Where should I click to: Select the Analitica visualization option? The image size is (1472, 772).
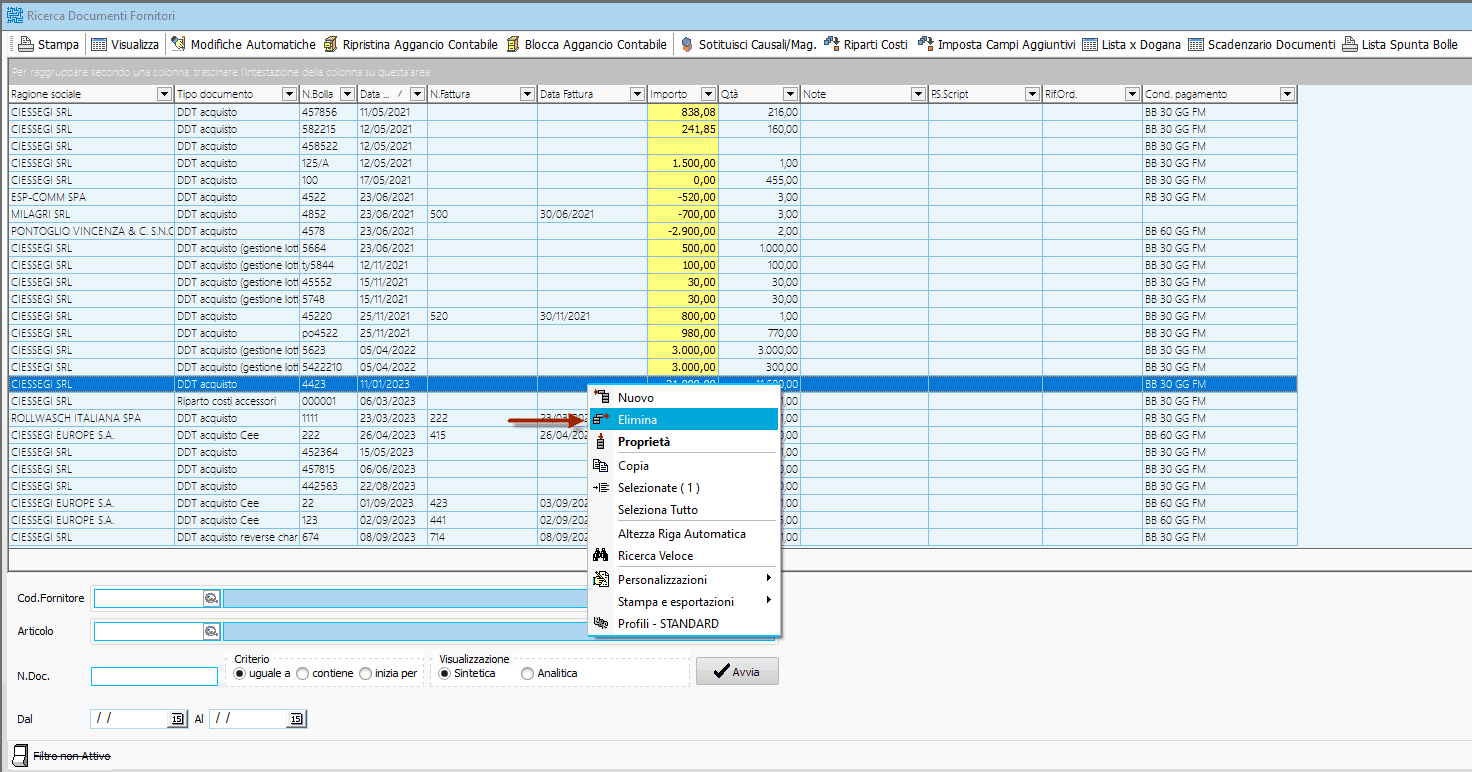click(527, 673)
